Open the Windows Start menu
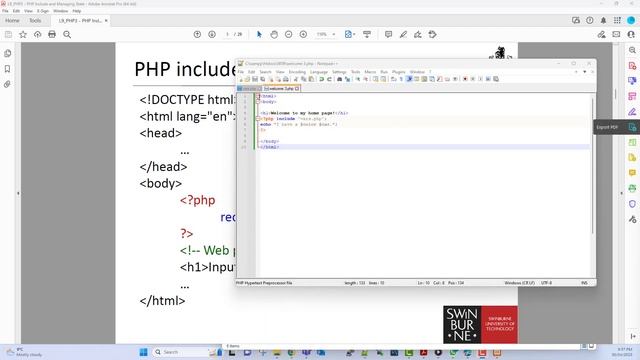Screen dimensions: 640x360 point(143,352)
